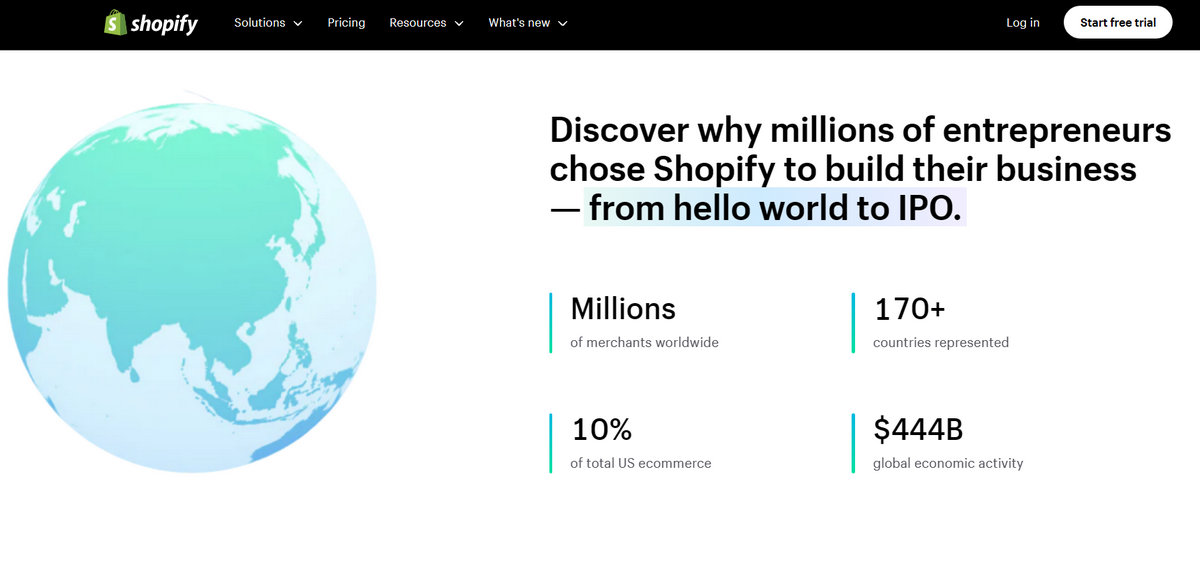Click 'of total US ecommerce' caption
The height and width of the screenshot is (572, 1200).
(641, 464)
